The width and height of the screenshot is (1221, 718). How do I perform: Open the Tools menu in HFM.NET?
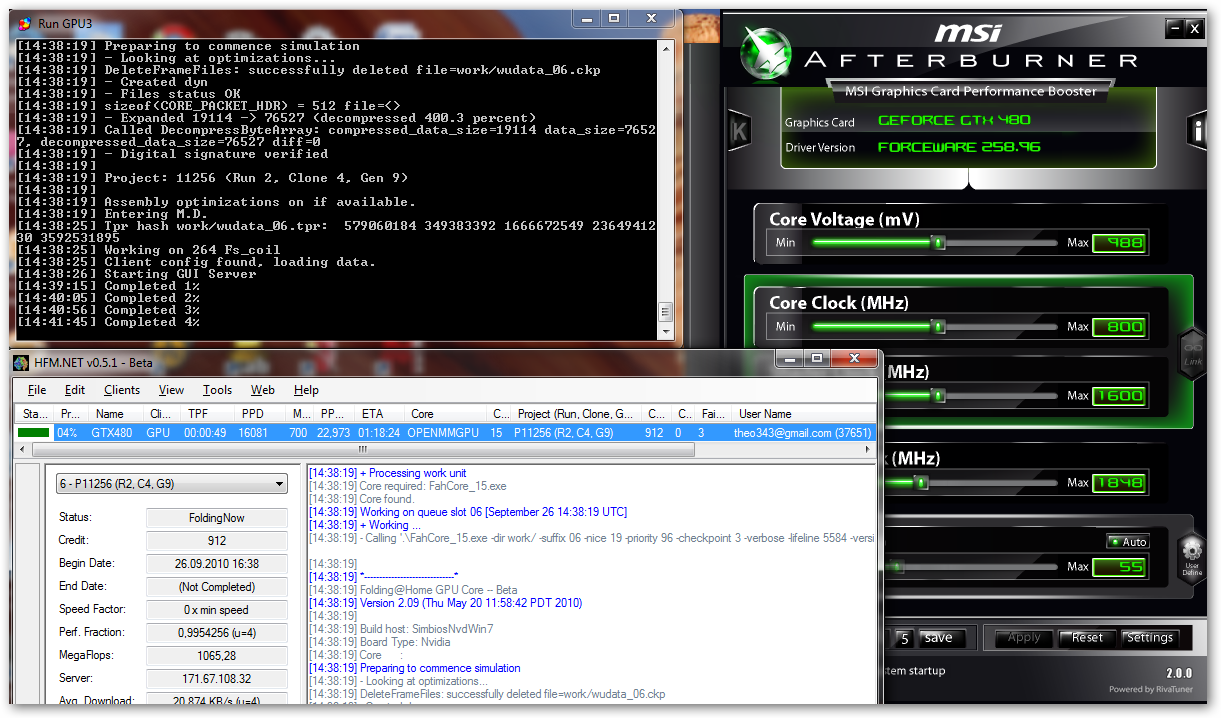pyautogui.click(x=217, y=390)
